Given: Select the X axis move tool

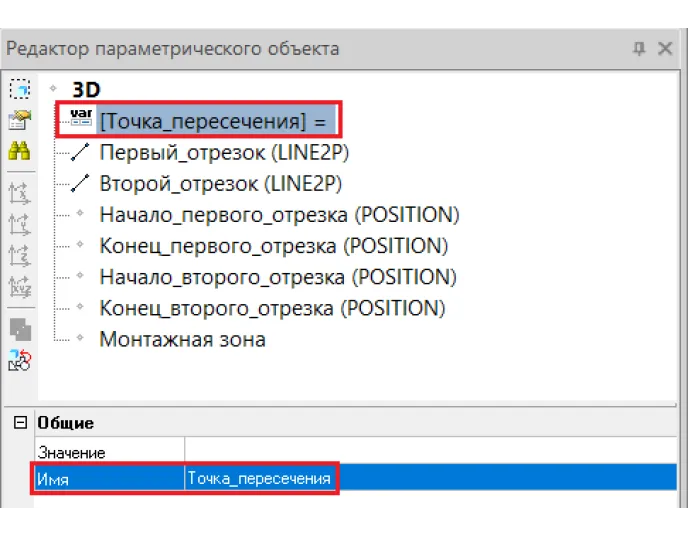Looking at the screenshot, I should tap(20, 193).
